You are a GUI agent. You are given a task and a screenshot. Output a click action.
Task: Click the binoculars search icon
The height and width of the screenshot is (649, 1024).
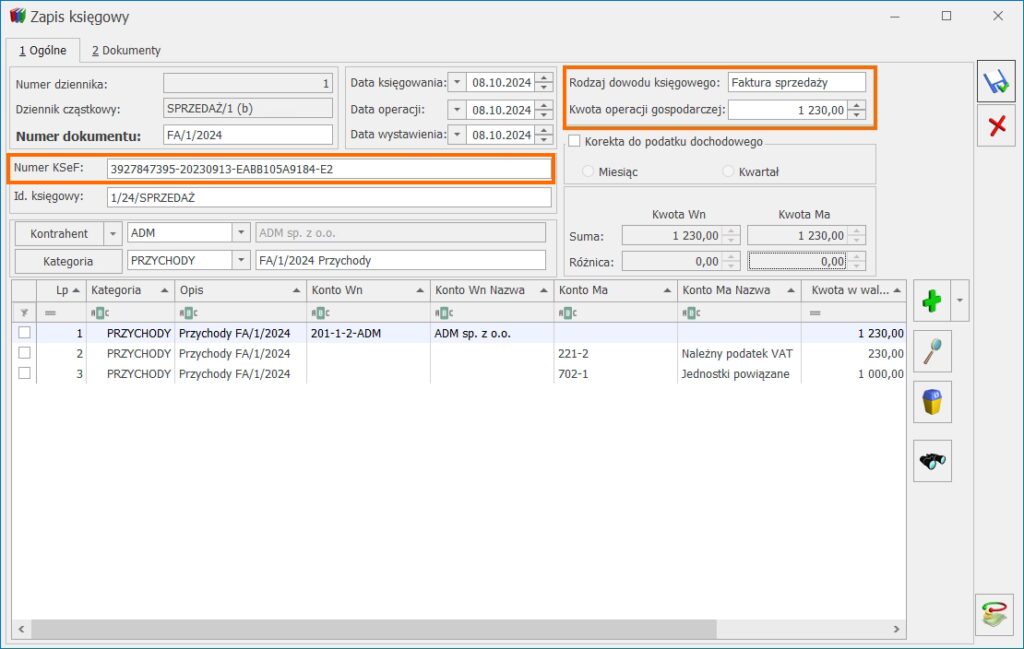pos(931,461)
